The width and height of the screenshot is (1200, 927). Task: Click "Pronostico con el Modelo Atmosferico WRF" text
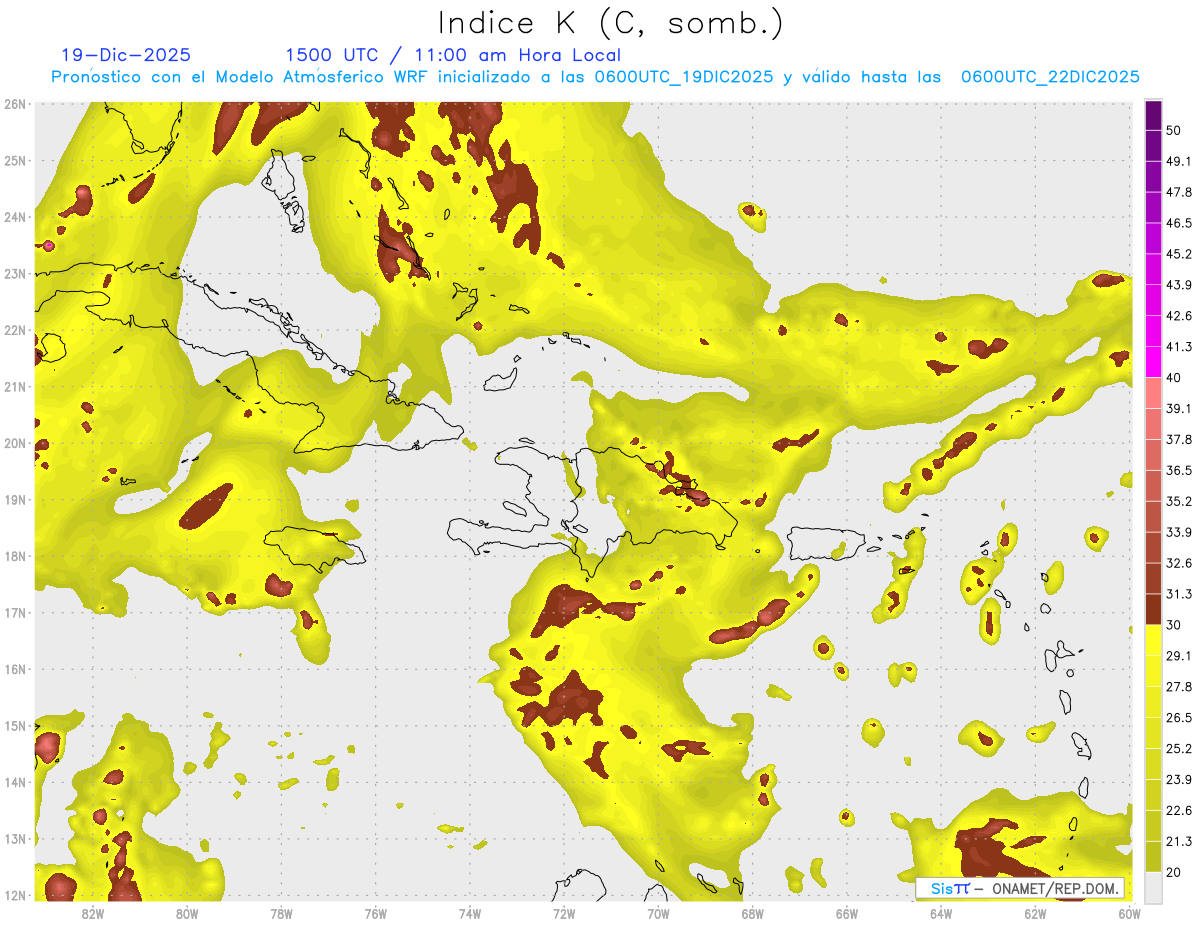(x=242, y=77)
